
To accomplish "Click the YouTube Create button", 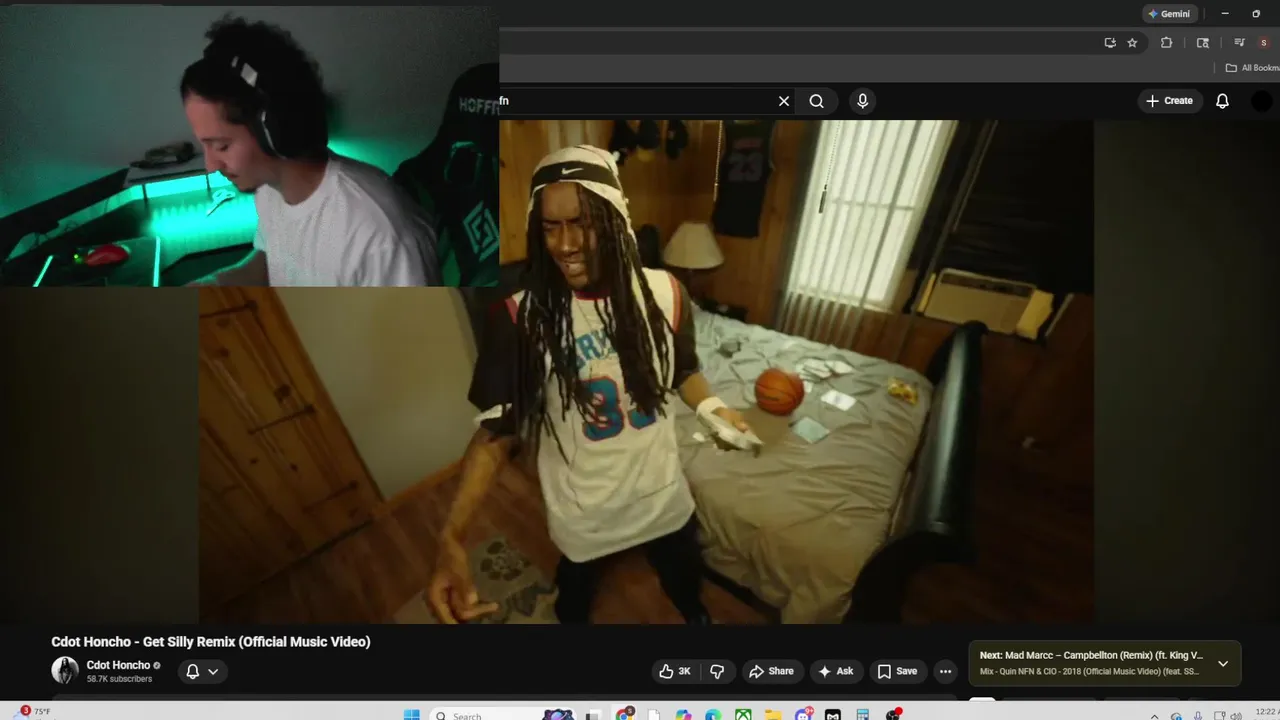I will [x=1170, y=101].
